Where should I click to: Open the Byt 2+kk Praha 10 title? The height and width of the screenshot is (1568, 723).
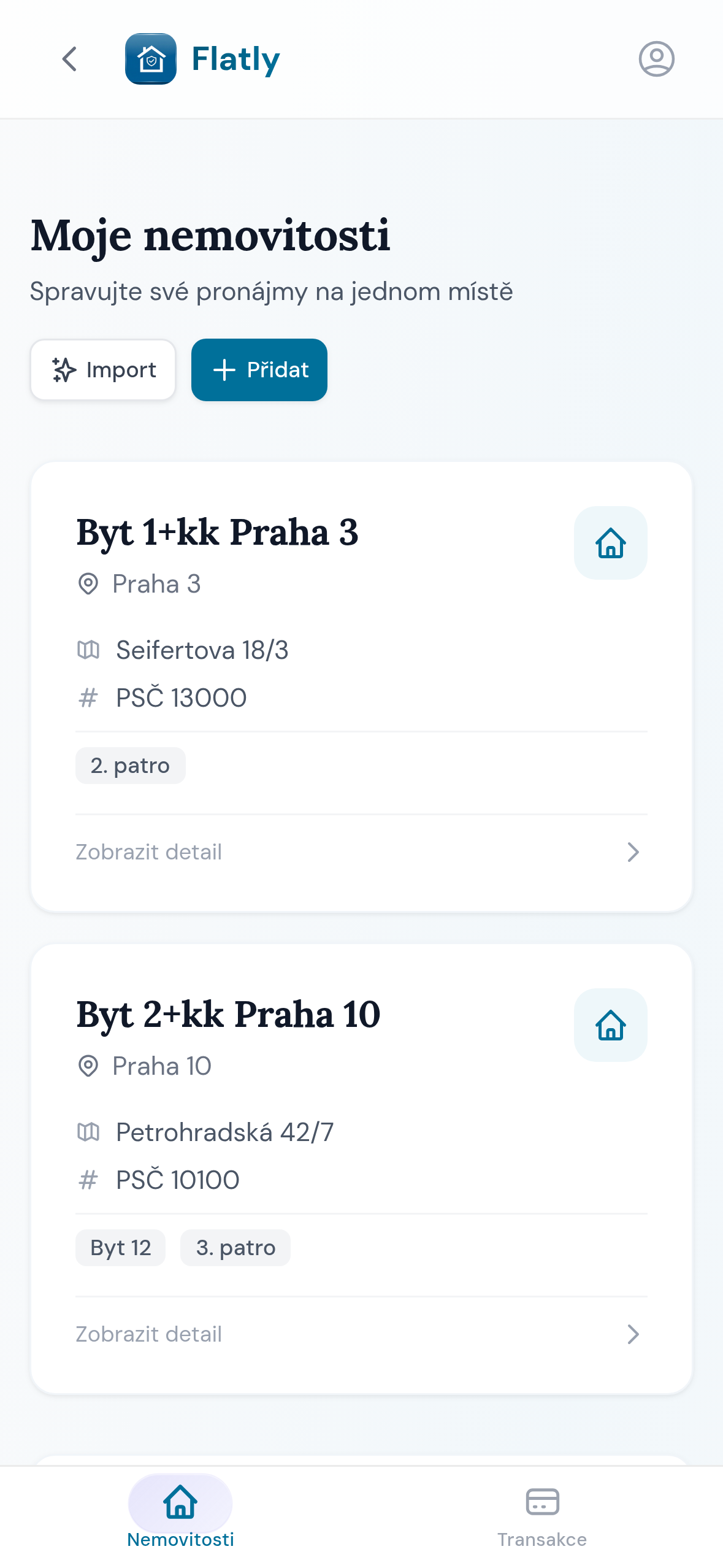point(228,1014)
